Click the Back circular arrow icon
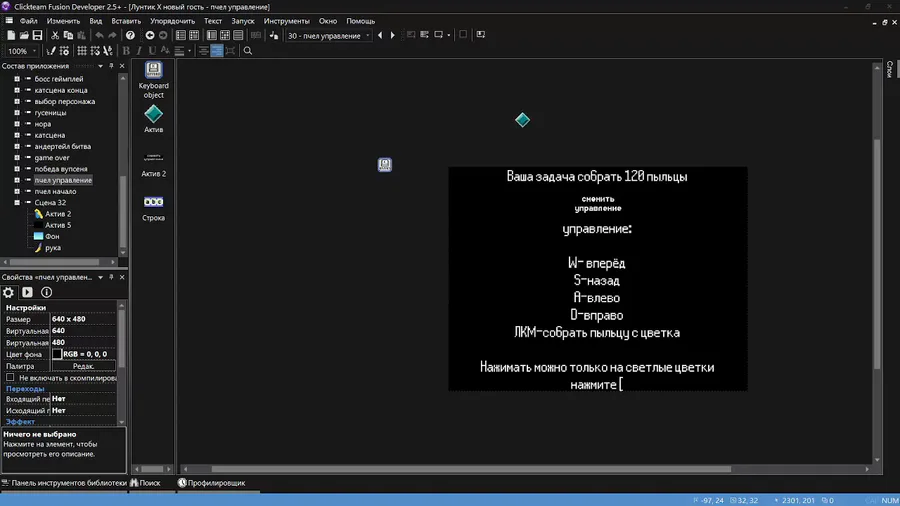Viewport: 900px width, 506px height. pos(150,36)
